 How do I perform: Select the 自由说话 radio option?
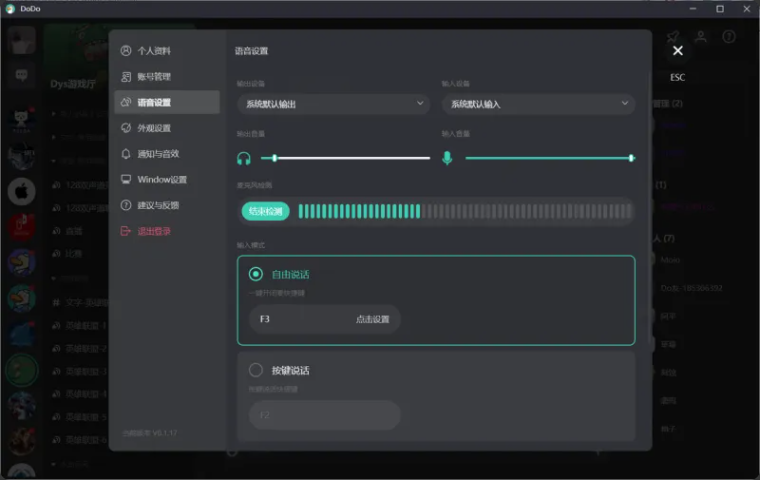click(255, 274)
